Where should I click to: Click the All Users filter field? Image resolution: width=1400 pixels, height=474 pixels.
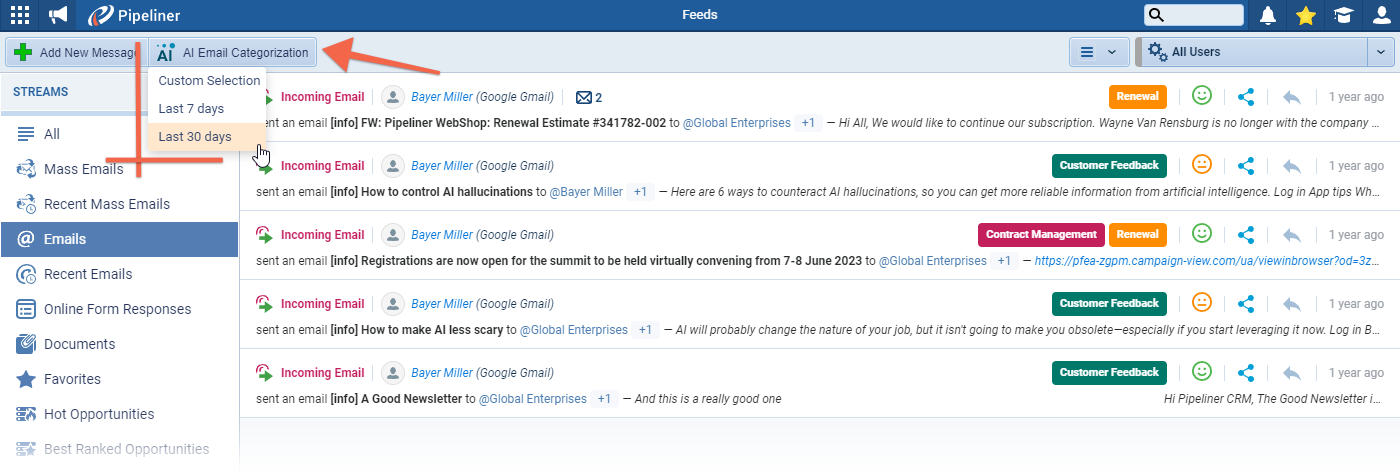(x=1252, y=52)
